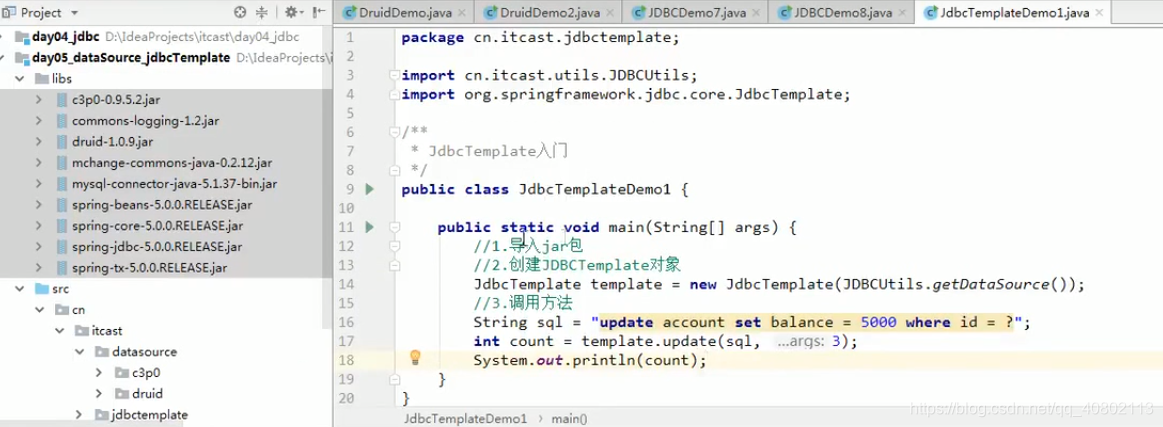
Task: Expand the jdbctemplate package
Action: click(x=79, y=414)
